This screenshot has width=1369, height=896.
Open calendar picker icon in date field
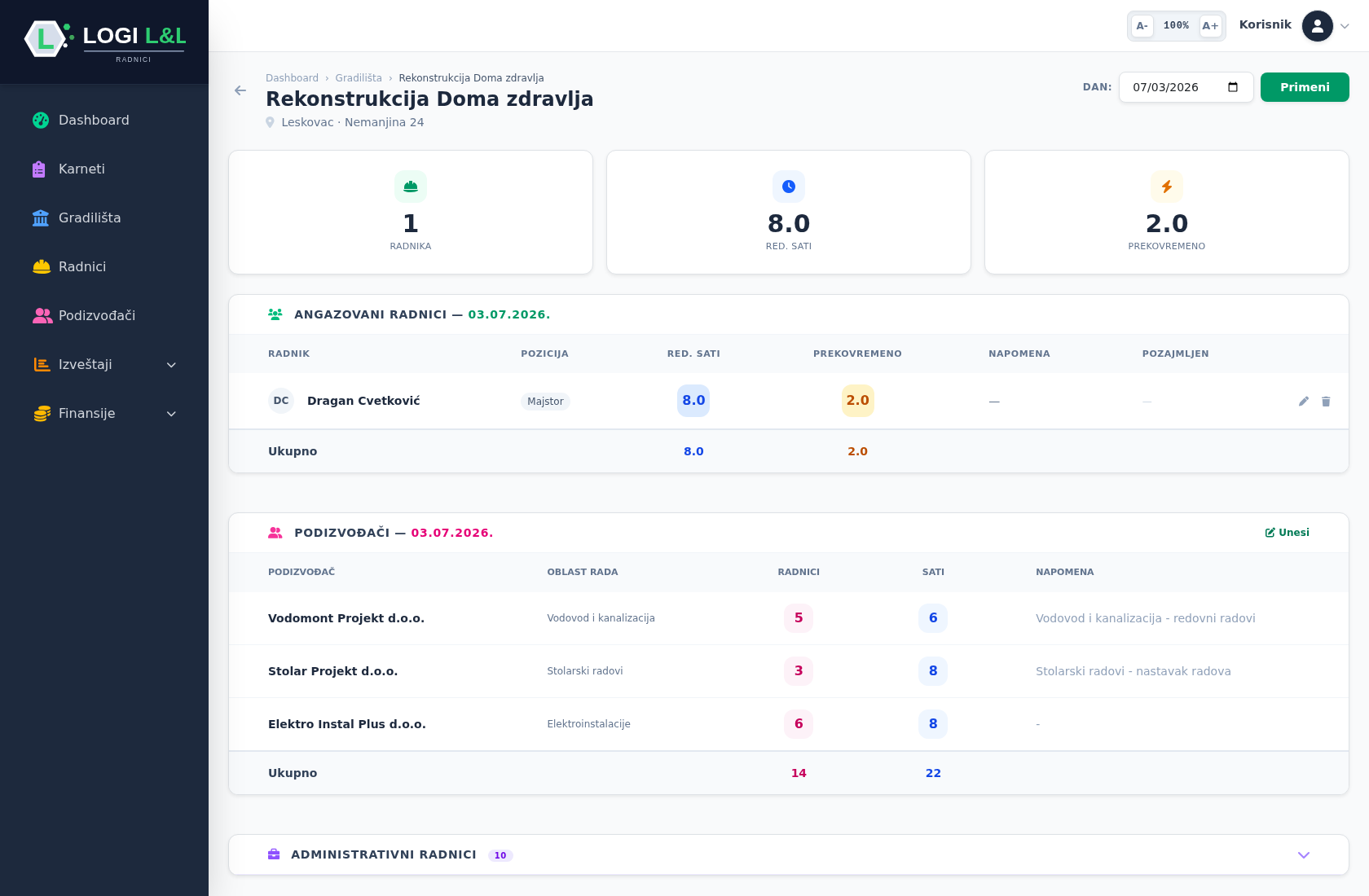[x=1233, y=87]
